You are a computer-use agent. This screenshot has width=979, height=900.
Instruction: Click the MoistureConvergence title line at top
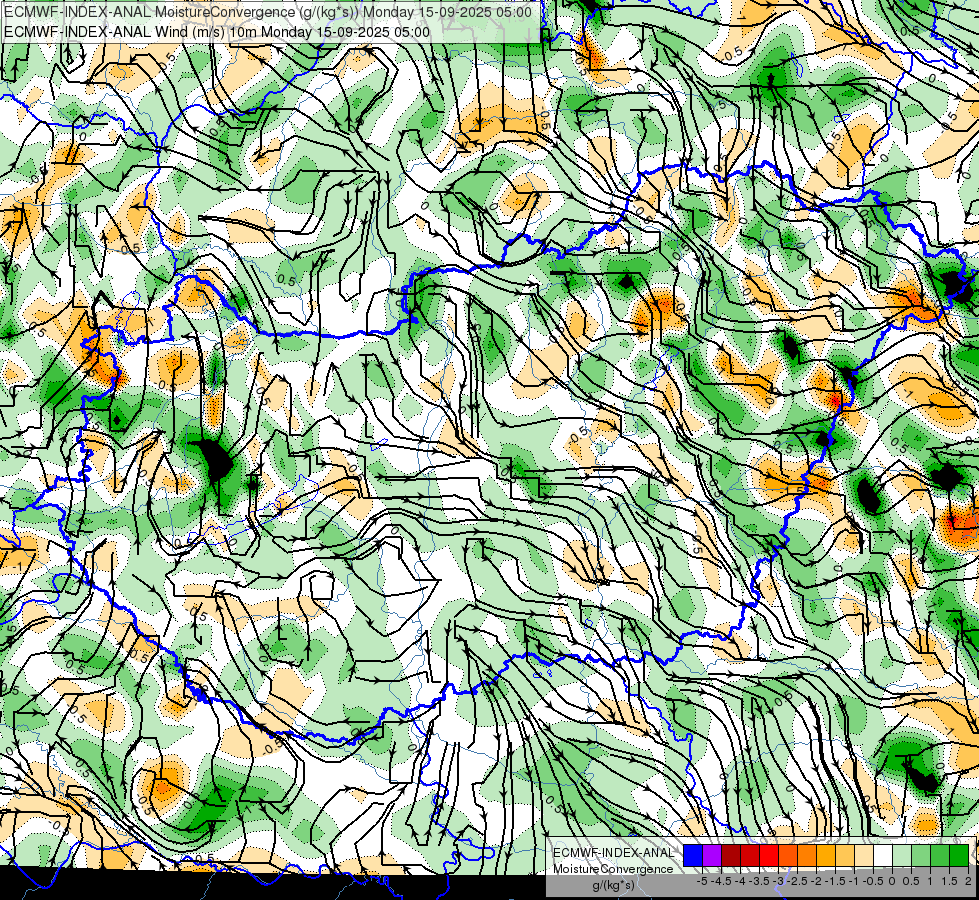pyautogui.click(x=268, y=12)
